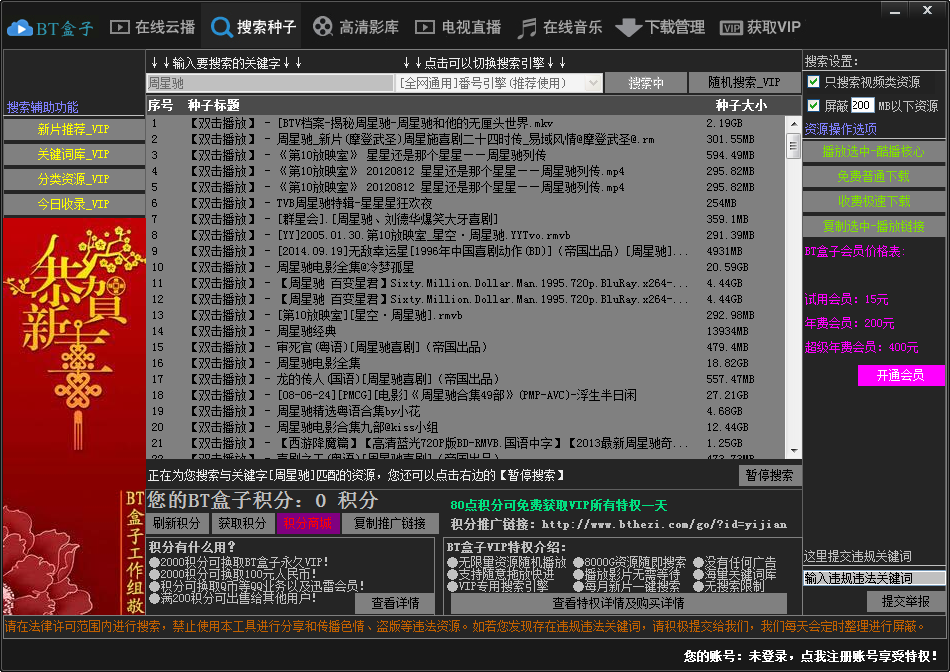This screenshot has height=672, width=950.
Task: Click 复制选中-播放链接 button
Action: [874, 226]
